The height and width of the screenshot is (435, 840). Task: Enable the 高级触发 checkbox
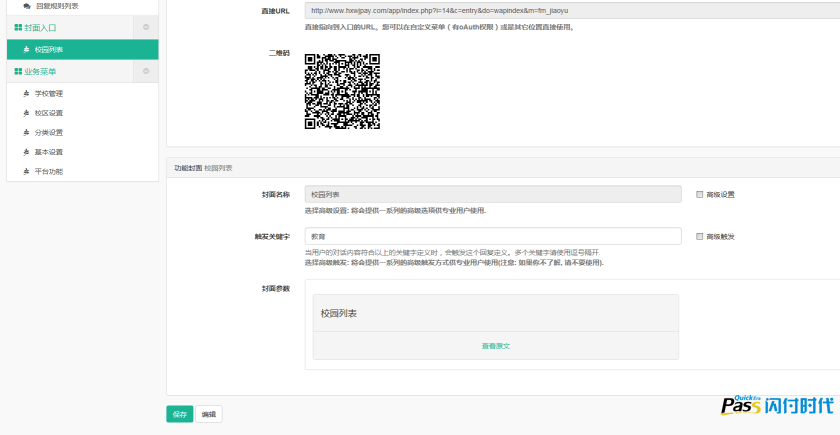click(699, 236)
